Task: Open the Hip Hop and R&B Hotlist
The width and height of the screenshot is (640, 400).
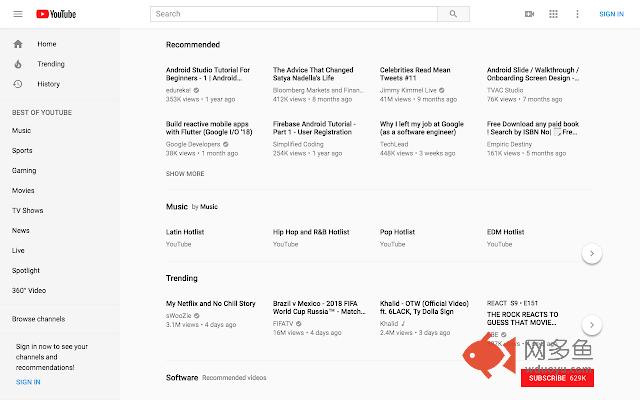Action: click(311, 232)
